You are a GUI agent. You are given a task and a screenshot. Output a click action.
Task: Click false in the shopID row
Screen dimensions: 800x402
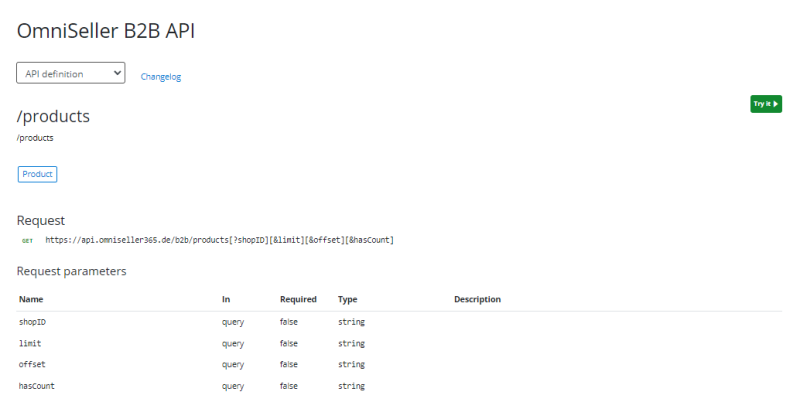(289, 322)
